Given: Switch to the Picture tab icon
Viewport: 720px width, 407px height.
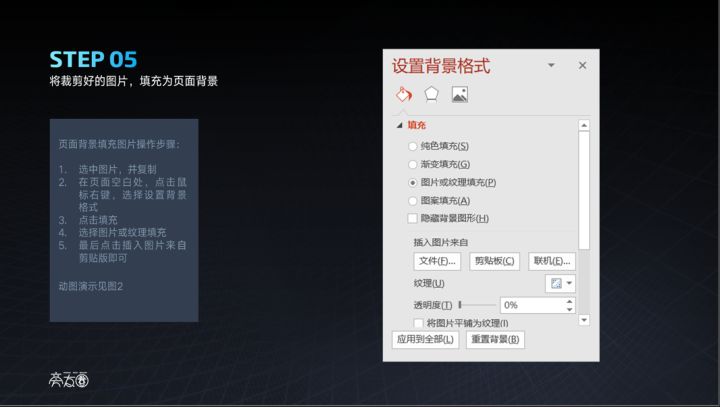Looking at the screenshot, I should pos(460,95).
